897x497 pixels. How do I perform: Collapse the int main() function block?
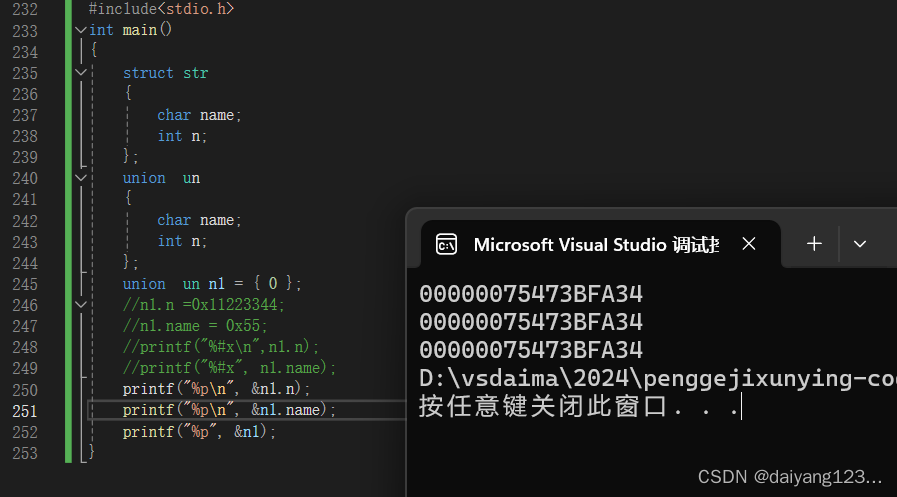point(80,30)
